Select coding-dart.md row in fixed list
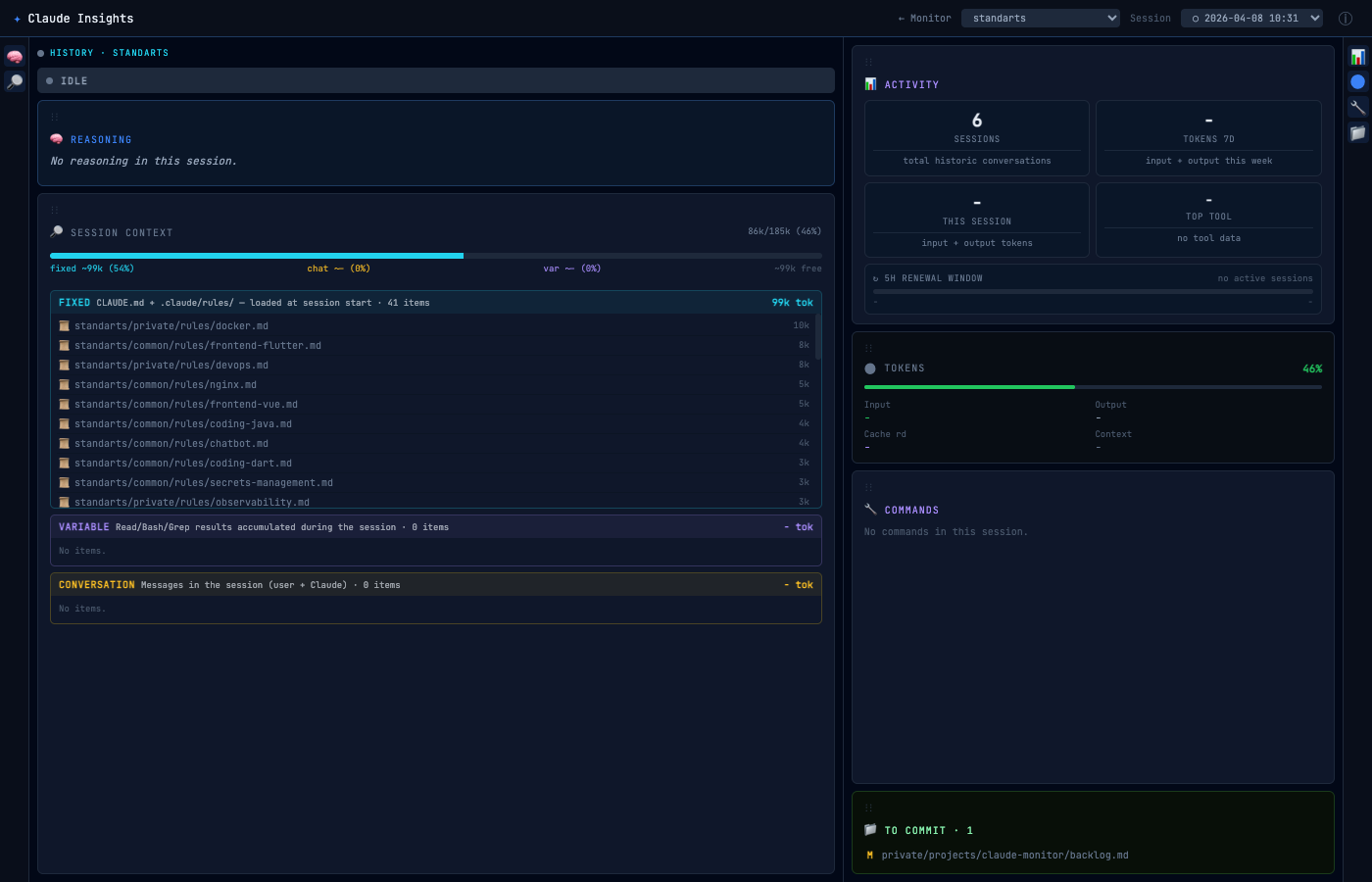This screenshot has height=882, width=1372. [433, 464]
